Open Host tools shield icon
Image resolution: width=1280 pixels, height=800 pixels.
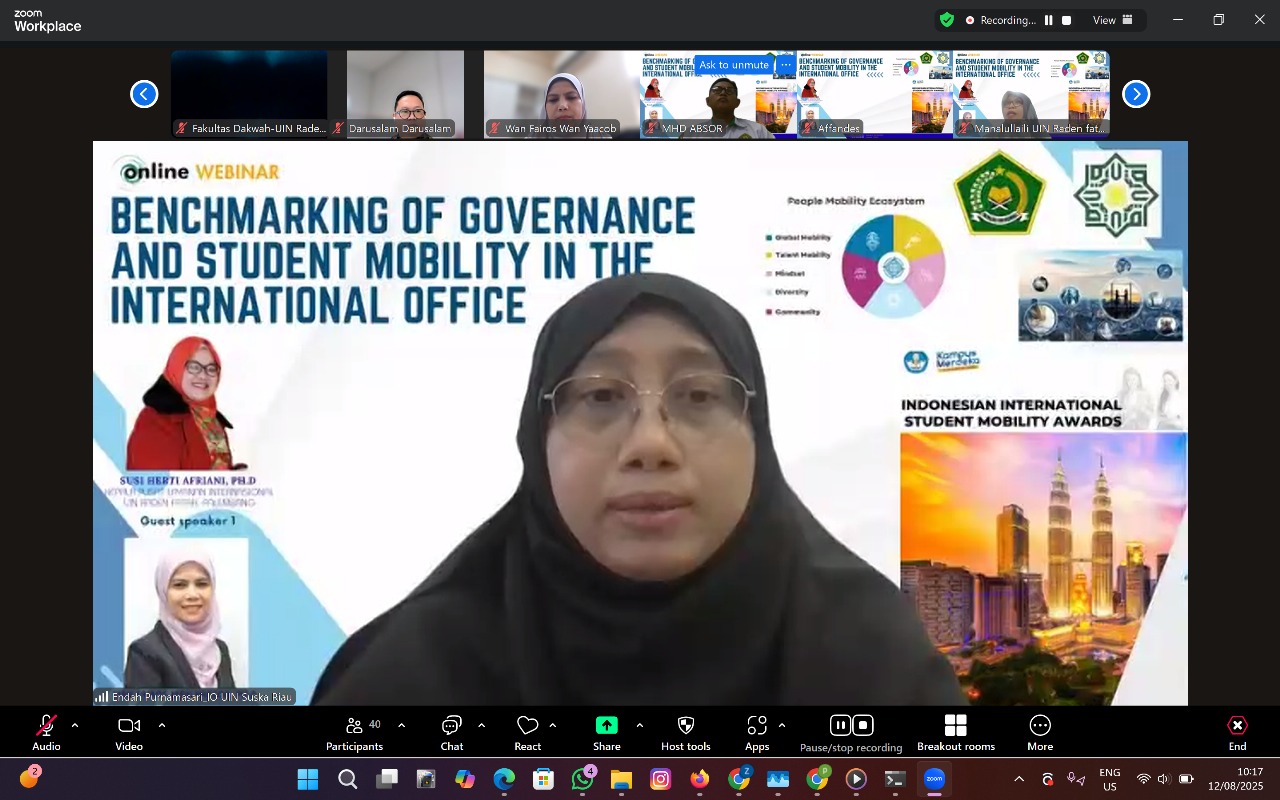pyautogui.click(x=685, y=732)
